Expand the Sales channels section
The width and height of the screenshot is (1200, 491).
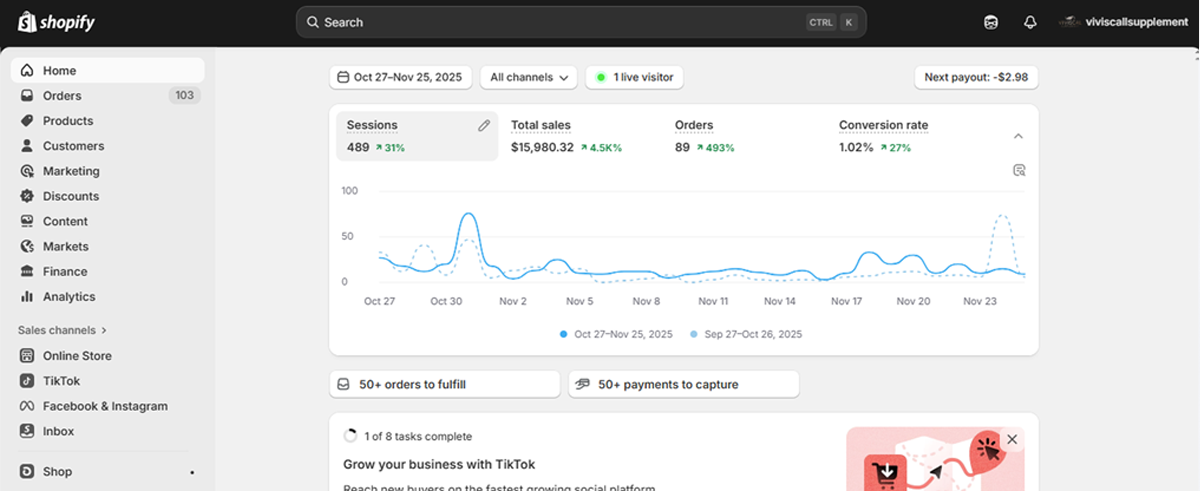[62, 330]
